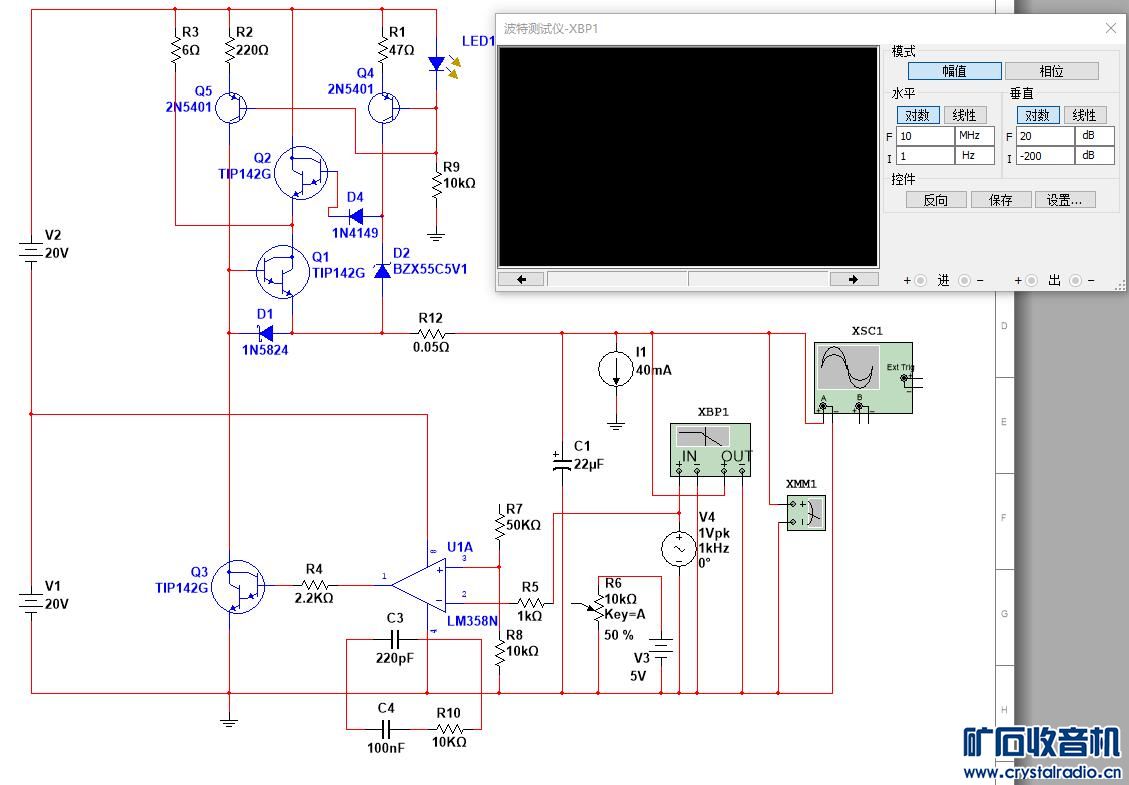This screenshot has height=785, width=1129.
Task: Select the 进 input minus terminal radio
Action: tap(965, 281)
